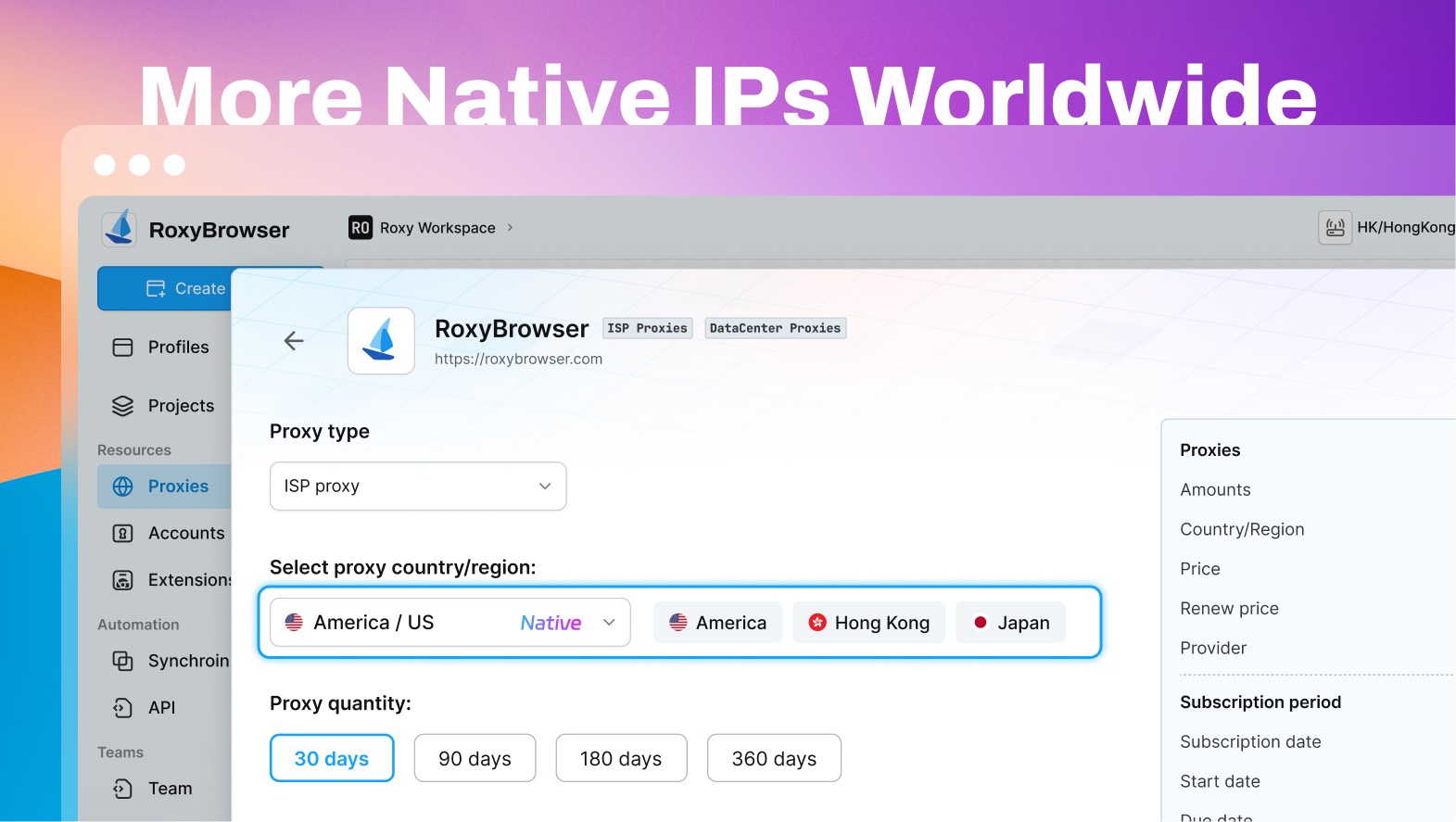Click the Extensions icon in sidebar
1456x822 pixels.
122,580
